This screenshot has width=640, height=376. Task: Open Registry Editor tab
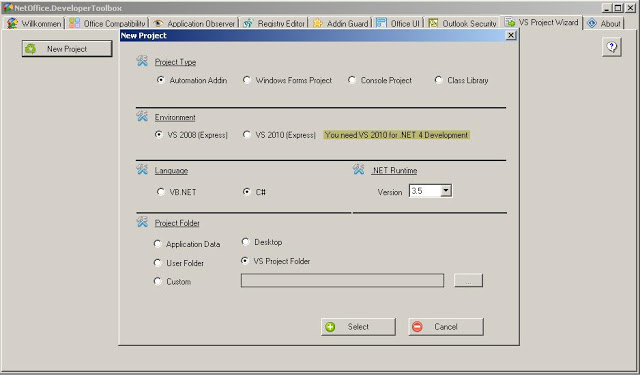pos(274,23)
